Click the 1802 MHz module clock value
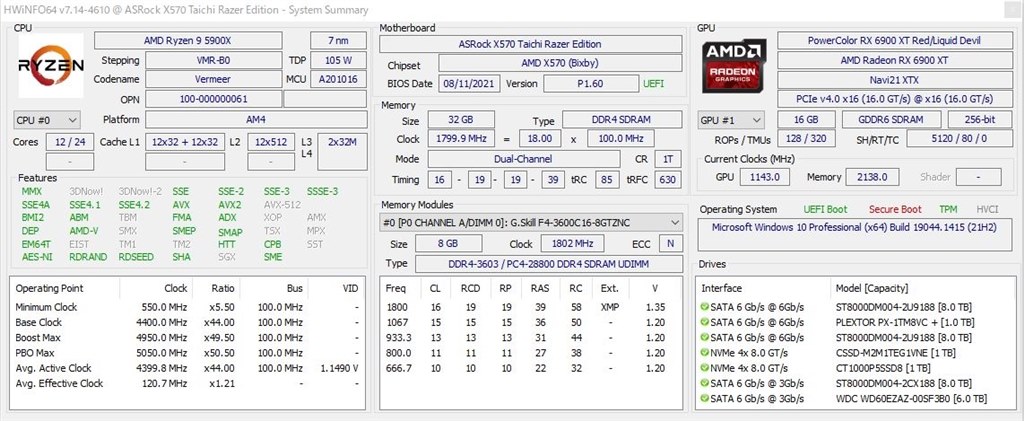The width and height of the screenshot is (1024, 421). (573, 243)
